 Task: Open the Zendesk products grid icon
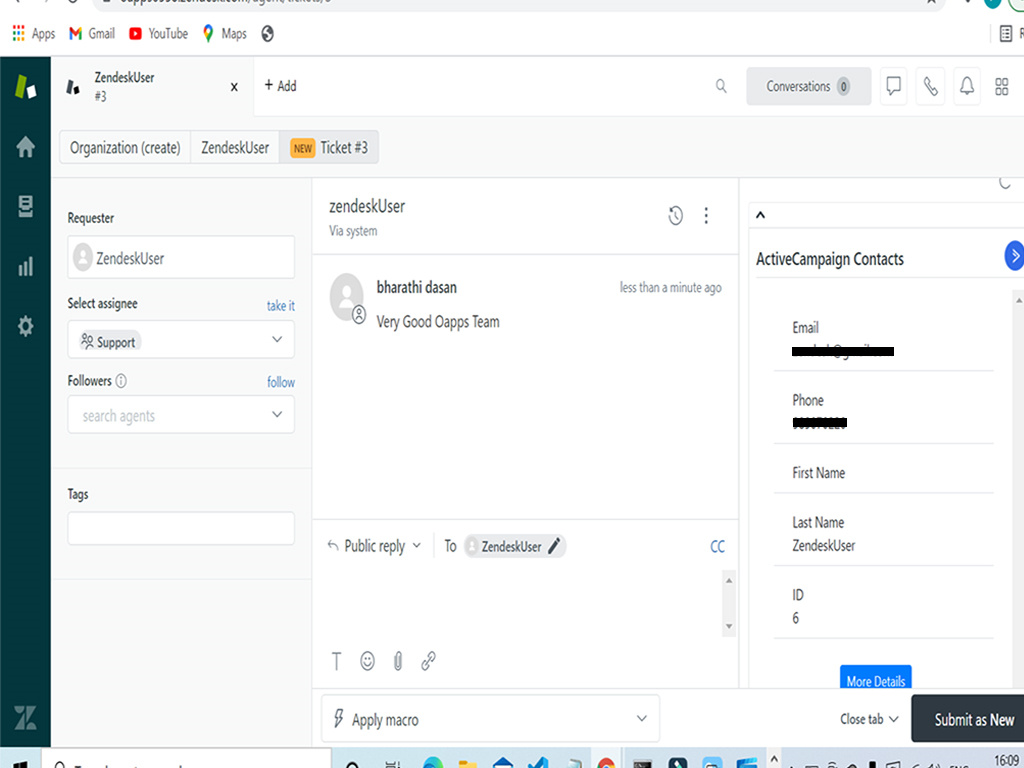(x=1002, y=87)
